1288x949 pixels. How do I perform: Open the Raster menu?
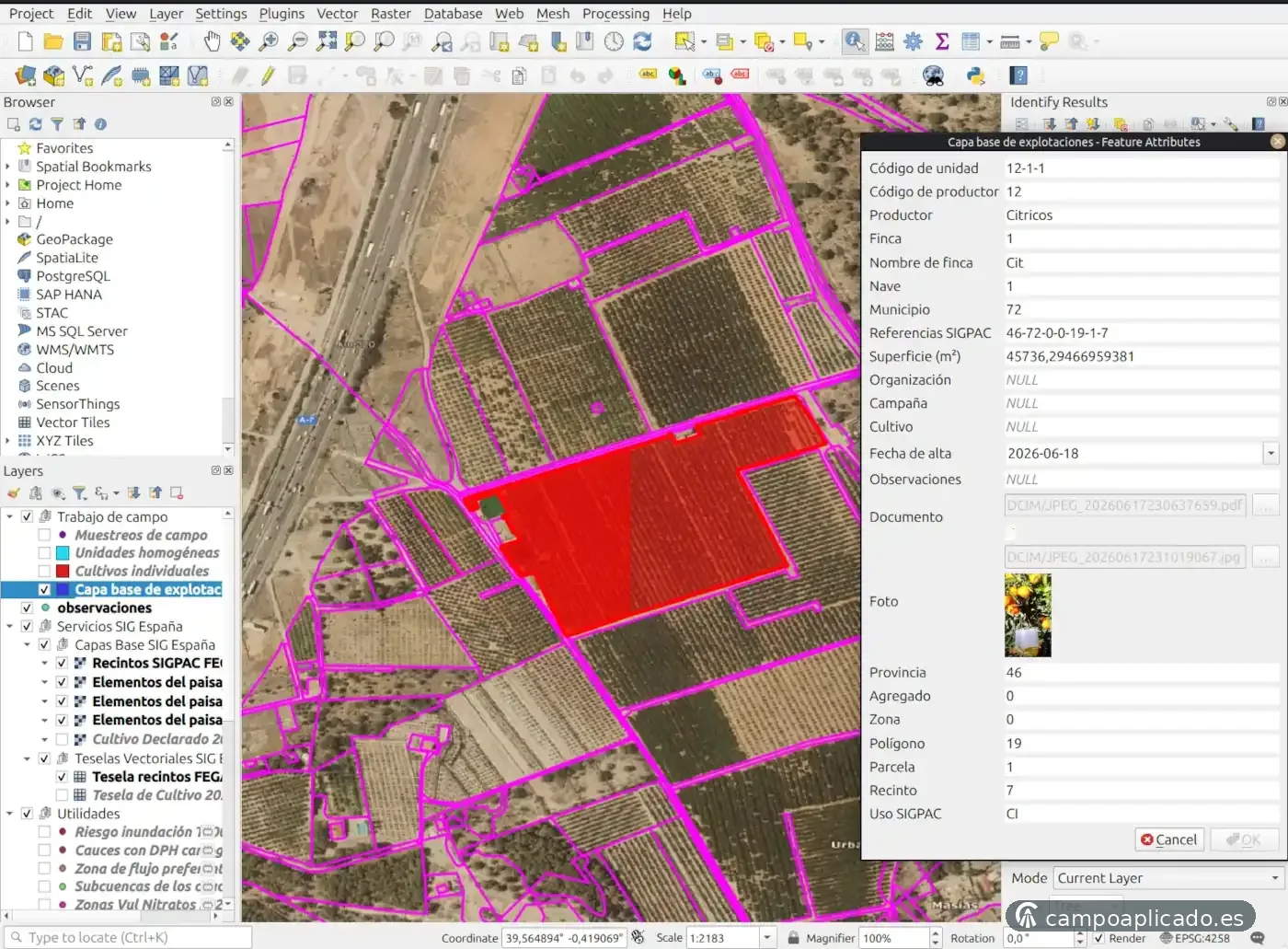click(x=391, y=14)
